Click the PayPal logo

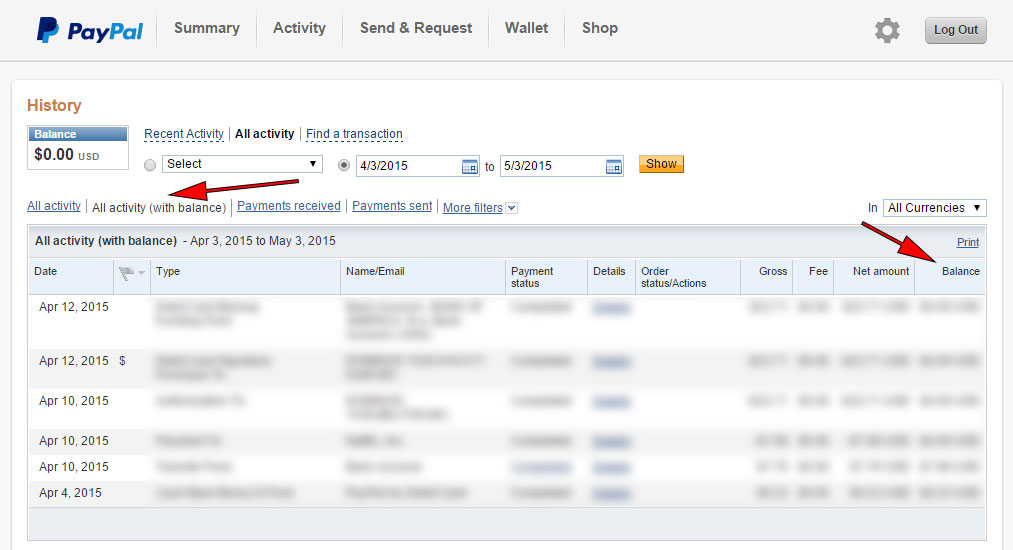89,30
